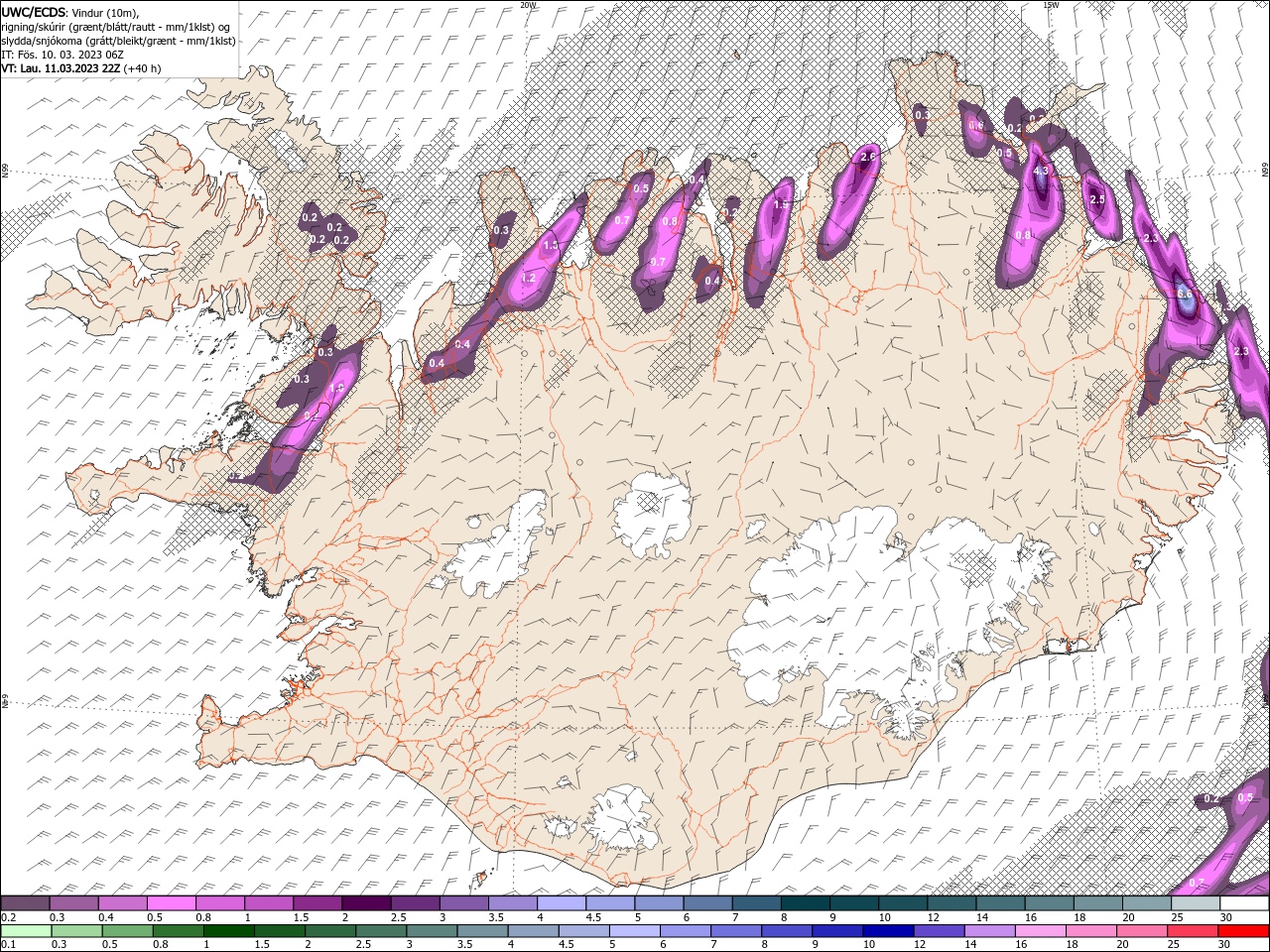The height and width of the screenshot is (952, 1270).
Task: Select the rain legend swatch labeled 7
Action: coord(736,931)
